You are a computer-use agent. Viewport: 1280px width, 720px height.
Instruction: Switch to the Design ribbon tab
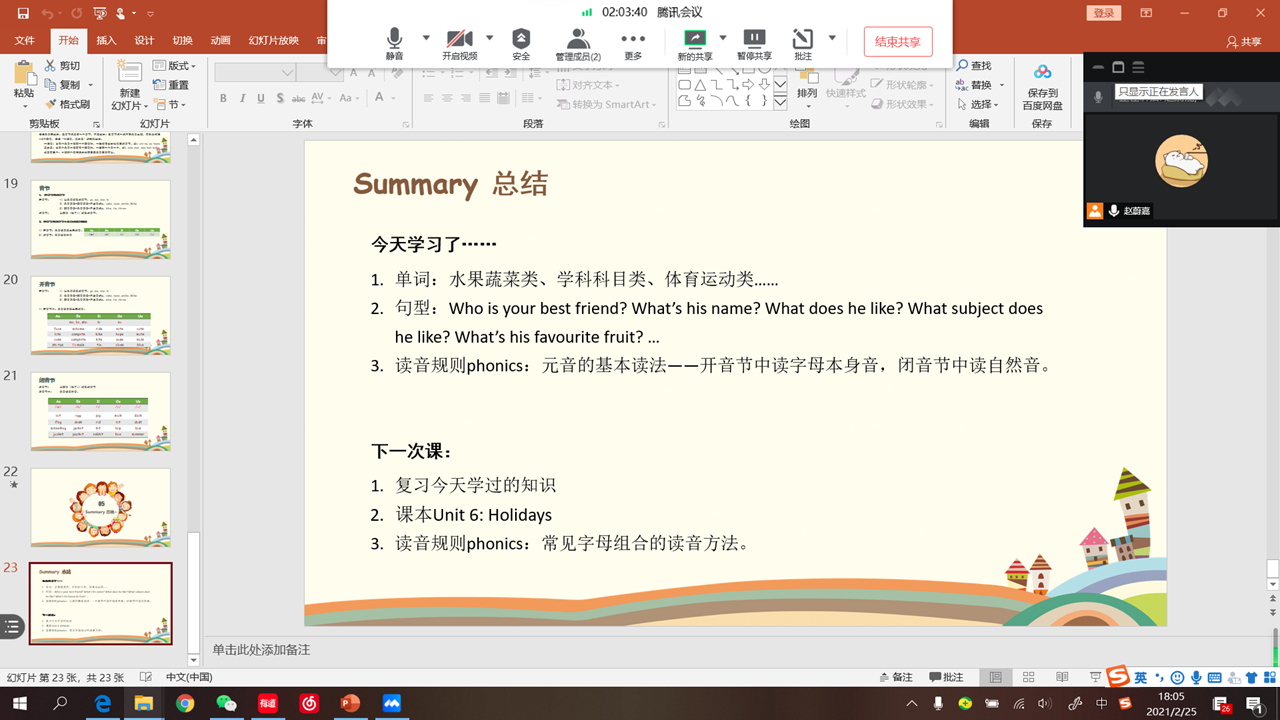pyautogui.click(x=144, y=41)
